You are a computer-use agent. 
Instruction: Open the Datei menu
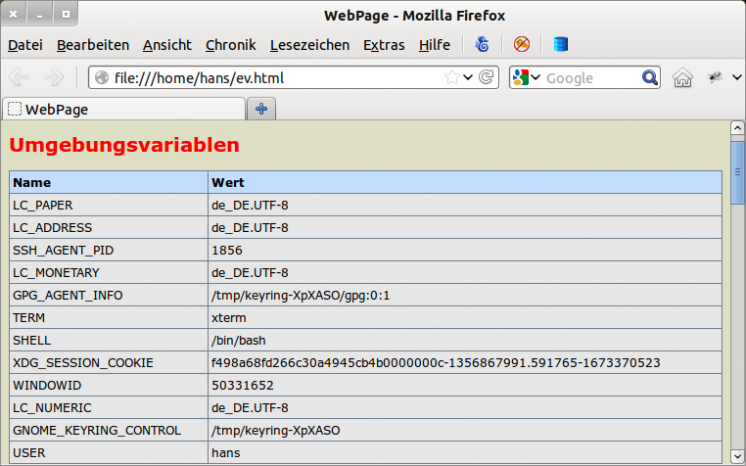coord(25,45)
